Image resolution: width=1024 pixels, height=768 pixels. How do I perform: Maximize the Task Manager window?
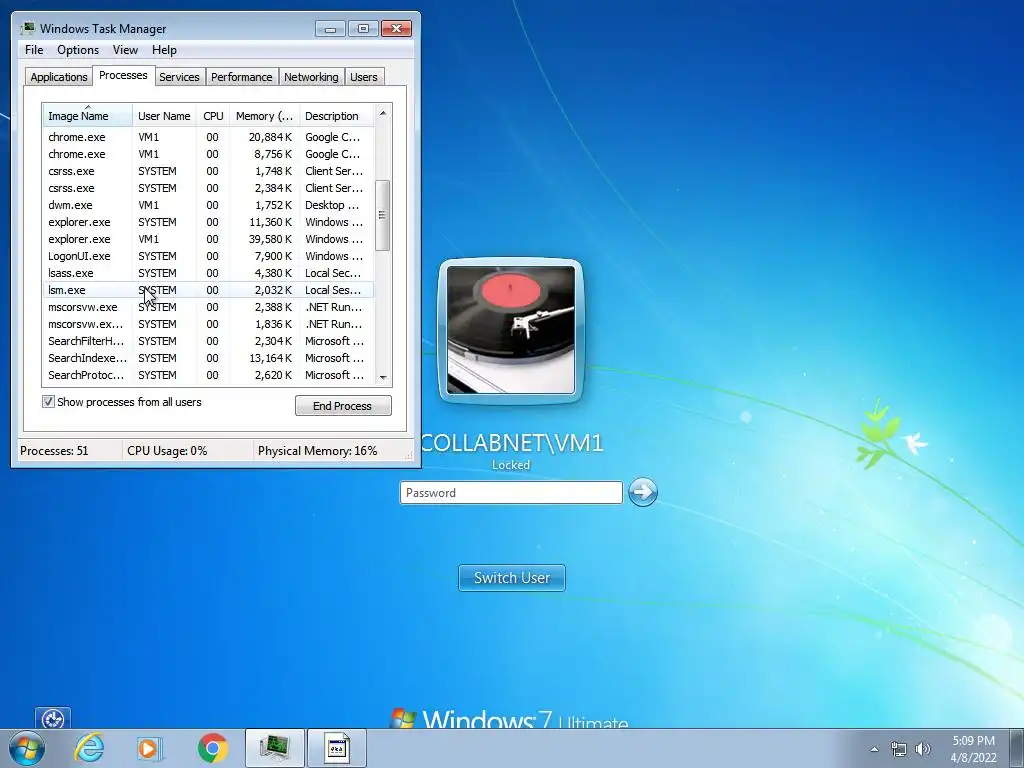363,29
